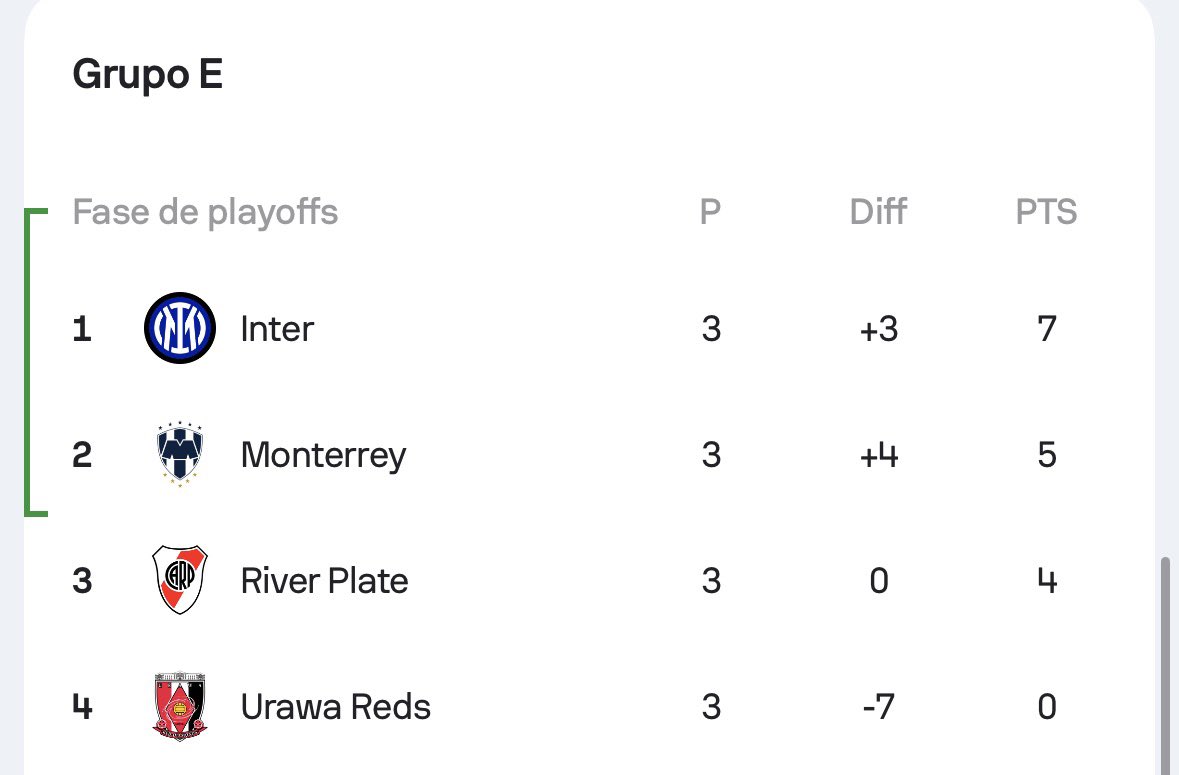Select River Plate's 4 points value
This screenshot has height=775, width=1179.
pos(1047,580)
